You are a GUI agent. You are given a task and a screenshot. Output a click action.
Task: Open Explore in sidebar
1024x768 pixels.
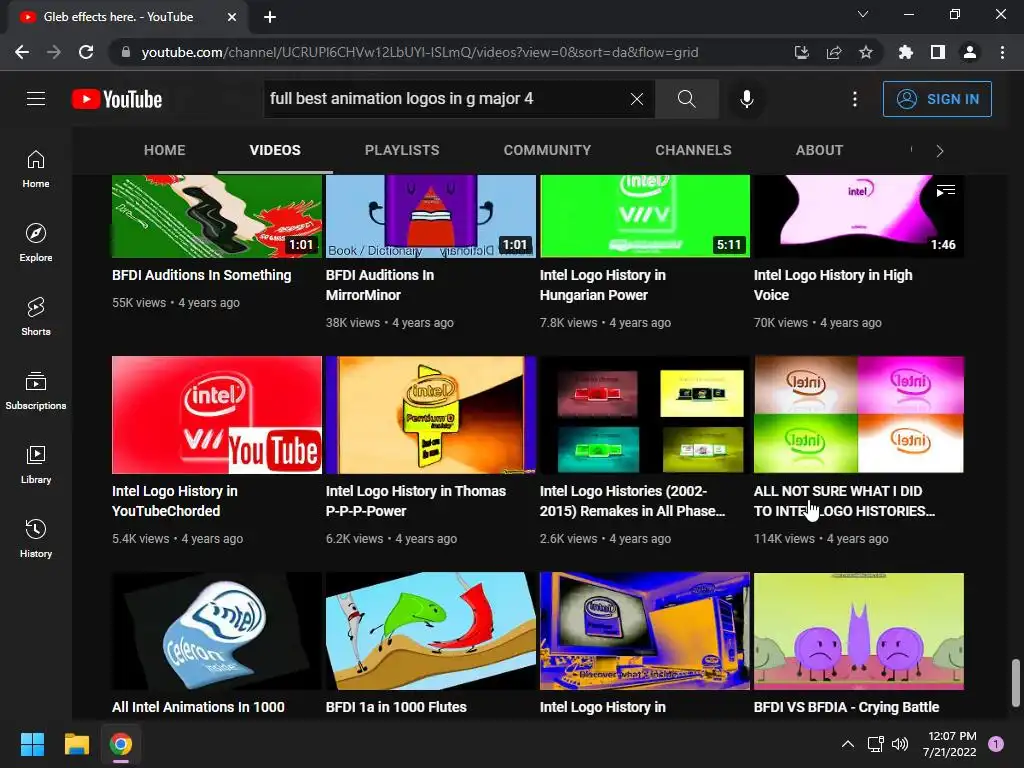click(36, 243)
